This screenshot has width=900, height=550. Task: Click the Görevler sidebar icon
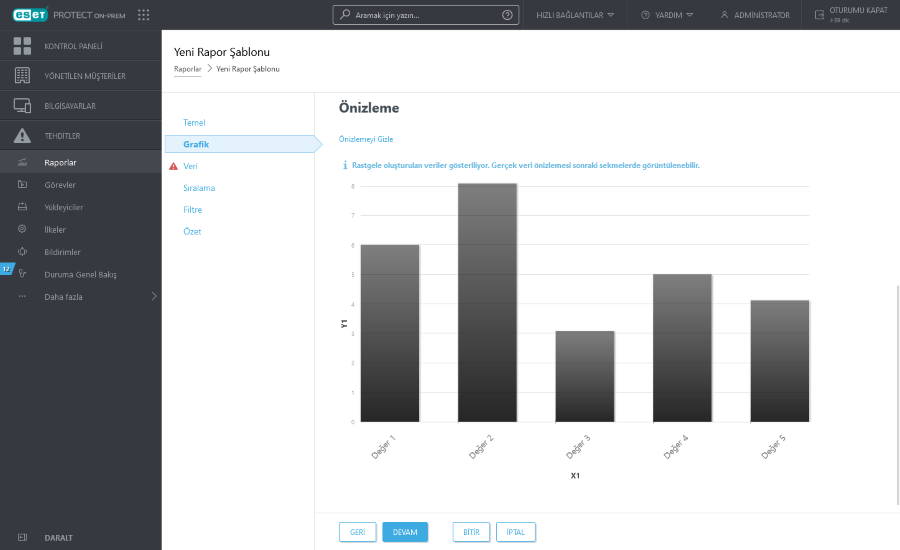(x=22, y=185)
